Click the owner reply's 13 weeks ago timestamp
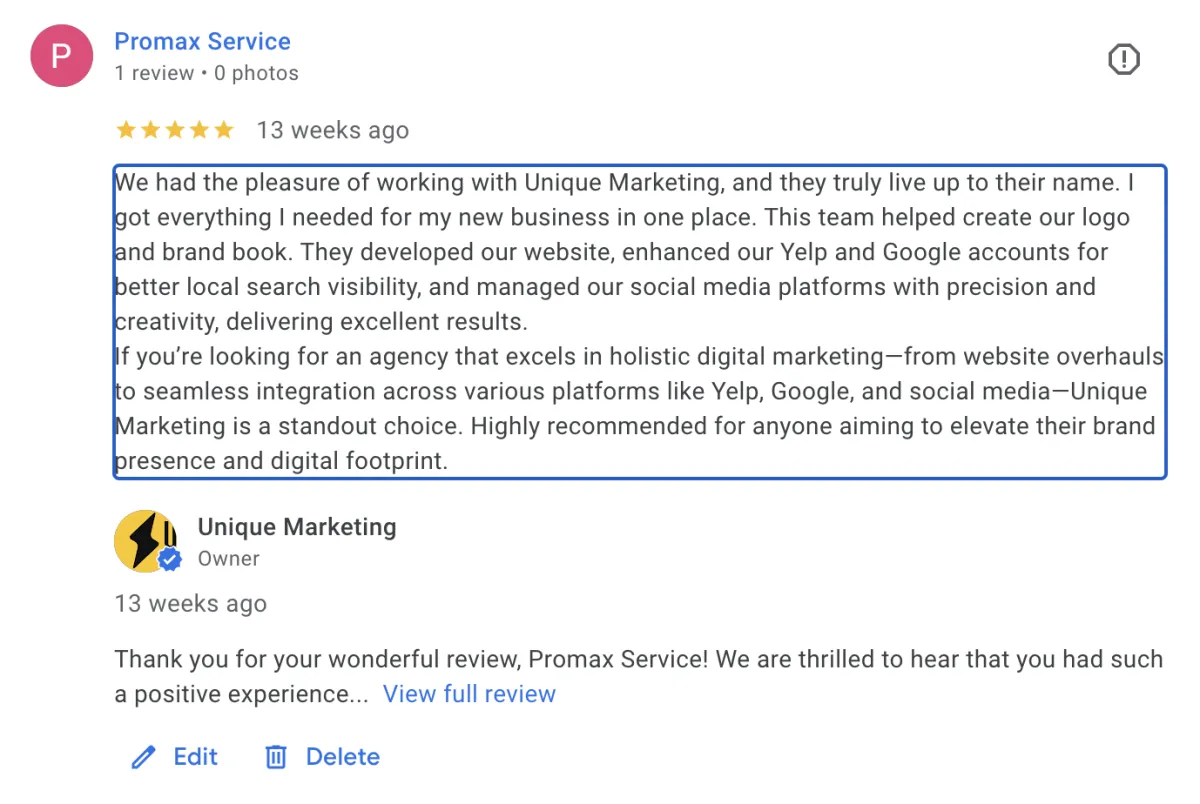The height and width of the screenshot is (804, 1200). (190, 604)
